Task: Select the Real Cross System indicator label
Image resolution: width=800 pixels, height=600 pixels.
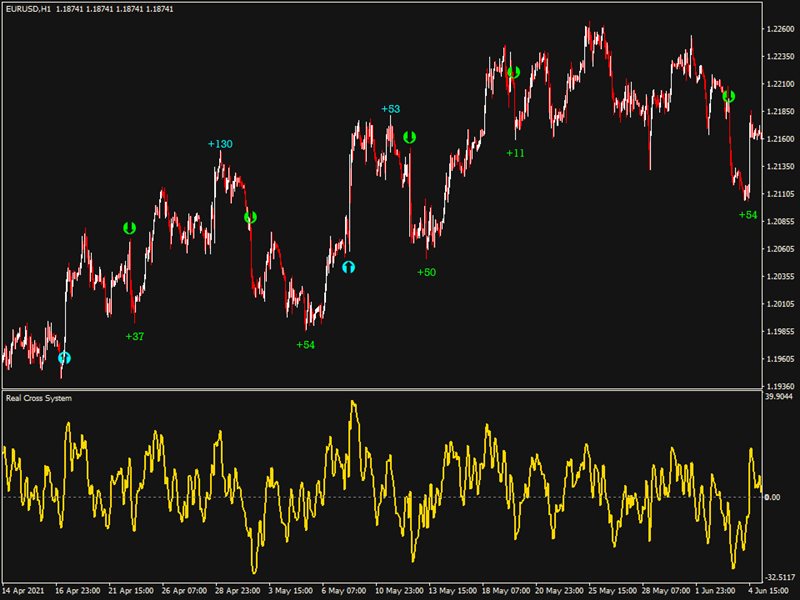Action: (x=38, y=398)
